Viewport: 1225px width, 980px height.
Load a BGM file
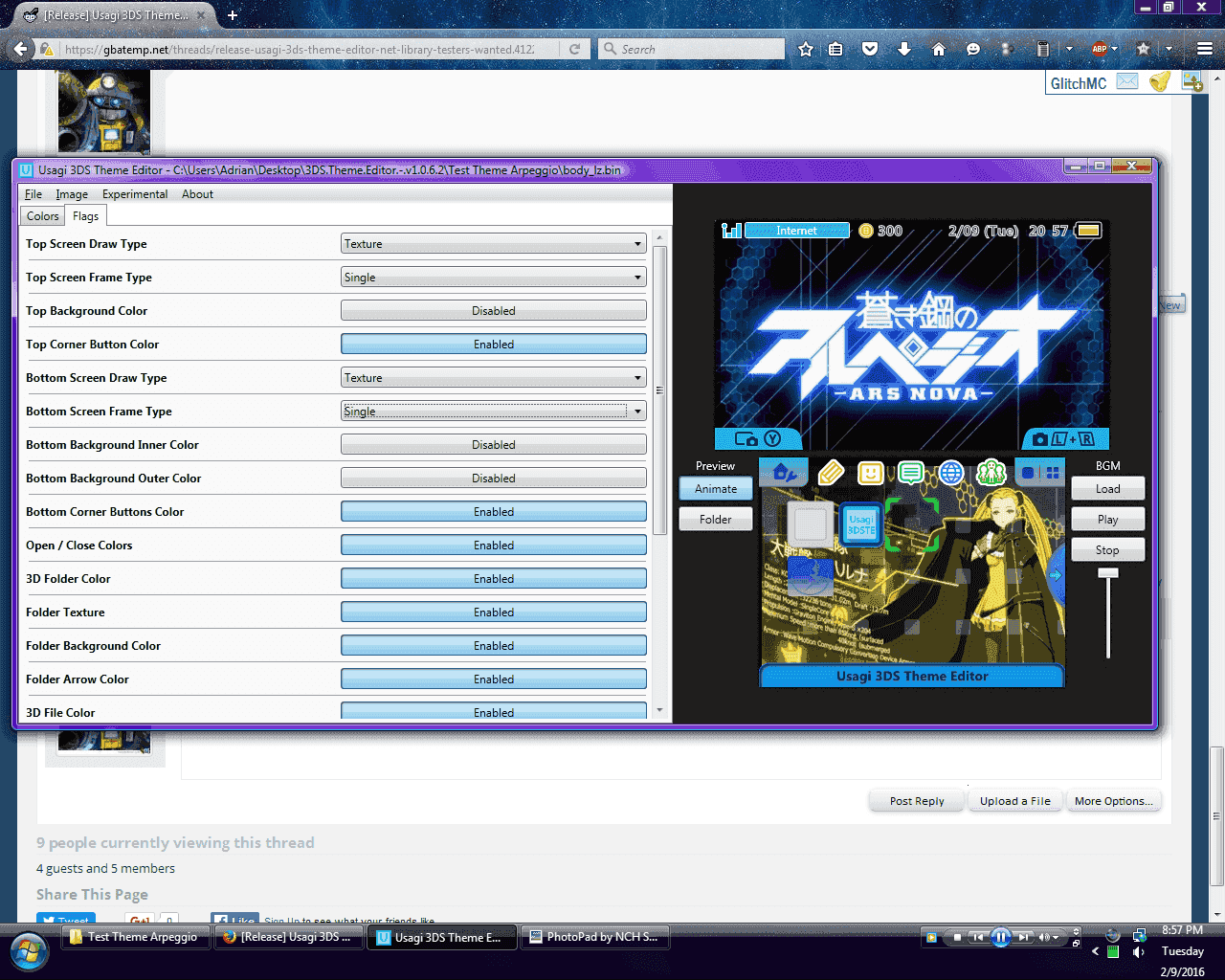click(1107, 489)
